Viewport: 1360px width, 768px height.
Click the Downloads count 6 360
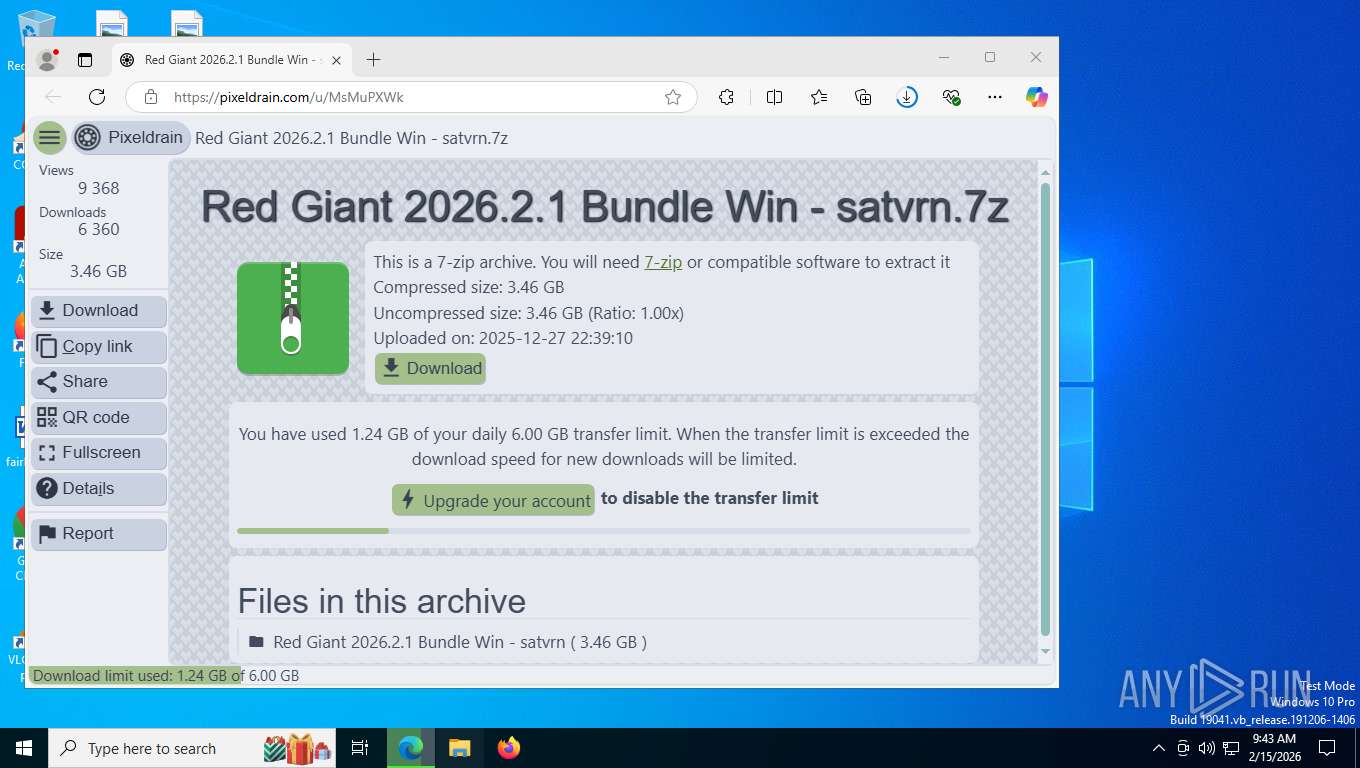99,229
